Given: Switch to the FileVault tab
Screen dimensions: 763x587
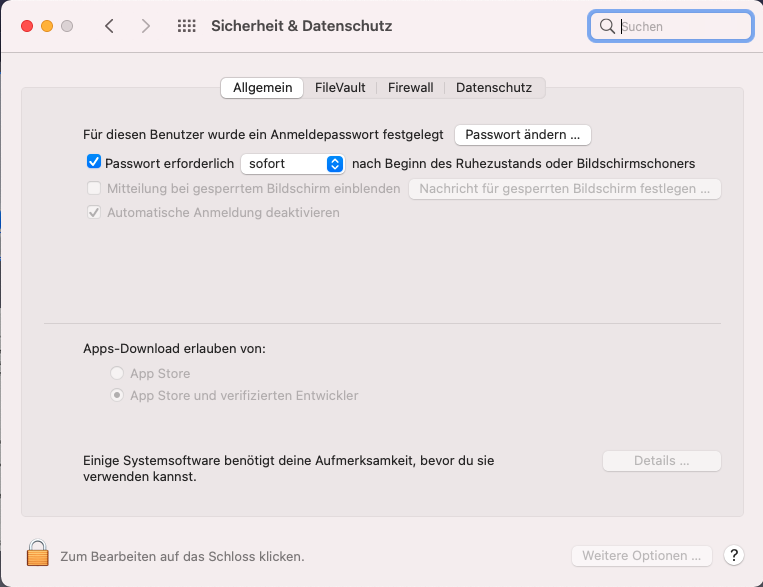Looking at the screenshot, I should point(340,88).
